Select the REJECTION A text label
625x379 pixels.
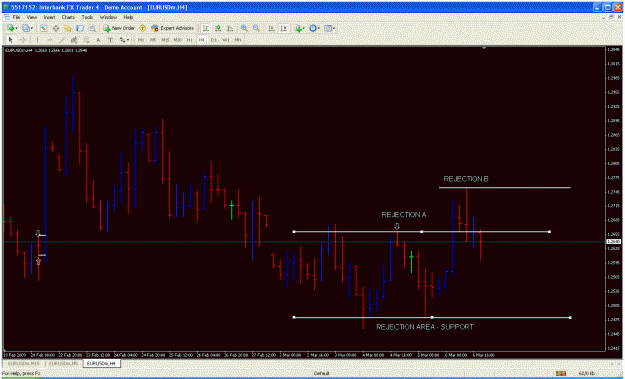(404, 215)
